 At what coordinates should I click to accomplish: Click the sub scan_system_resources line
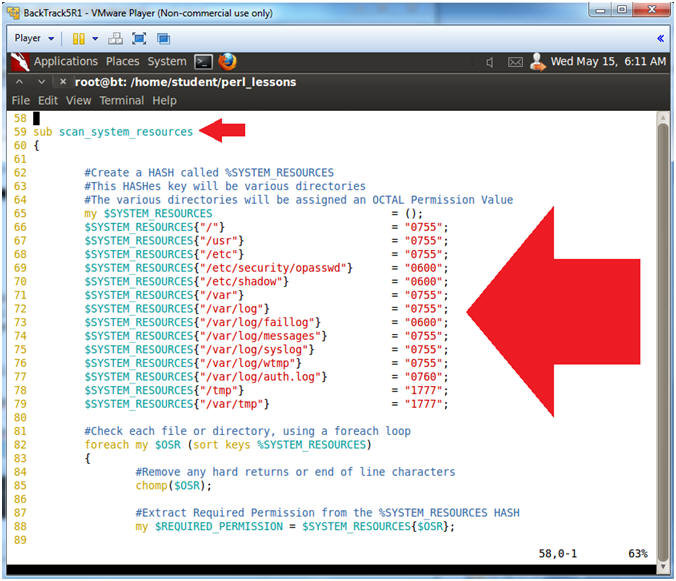[113, 132]
